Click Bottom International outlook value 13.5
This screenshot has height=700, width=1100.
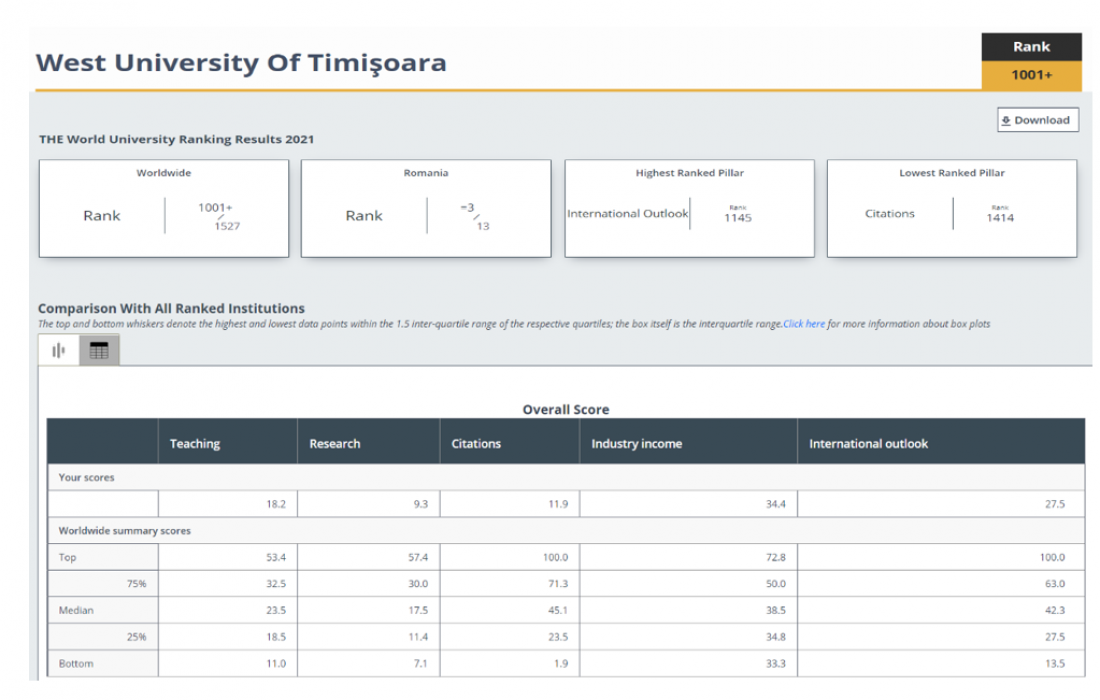[x=1054, y=664]
